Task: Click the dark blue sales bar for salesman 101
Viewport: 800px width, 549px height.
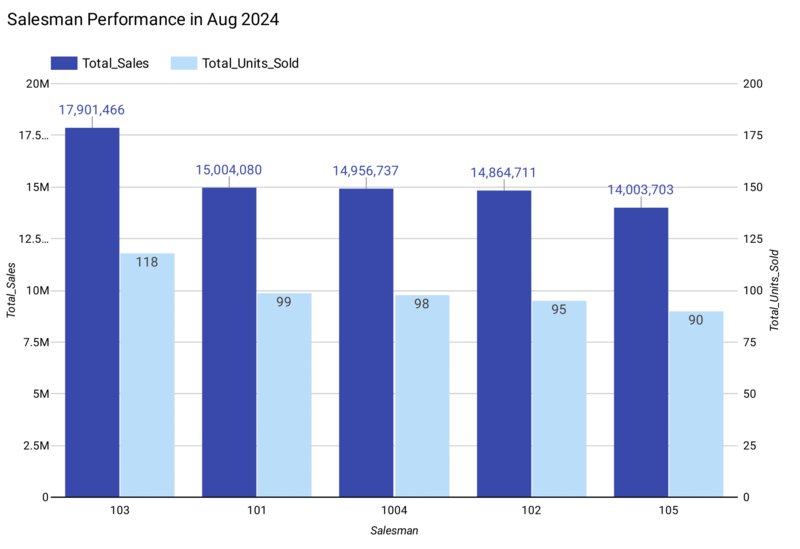Action: 229,342
